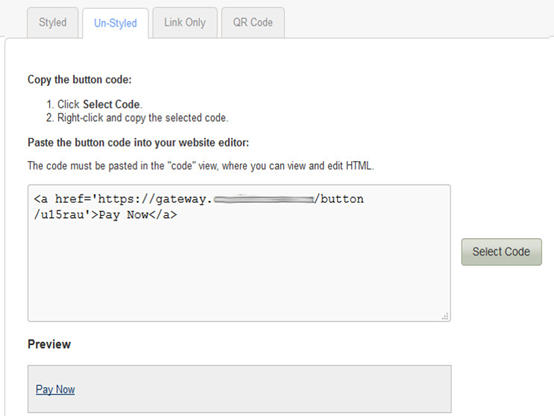The image size is (554, 416).
Task: Click the word 'HTML' in the instructions
Action: coord(358,165)
